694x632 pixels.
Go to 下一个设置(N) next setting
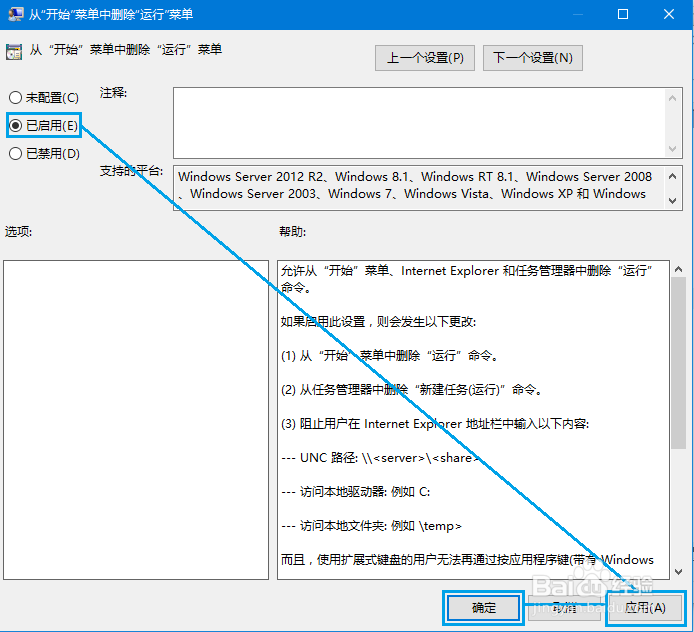[x=532, y=58]
